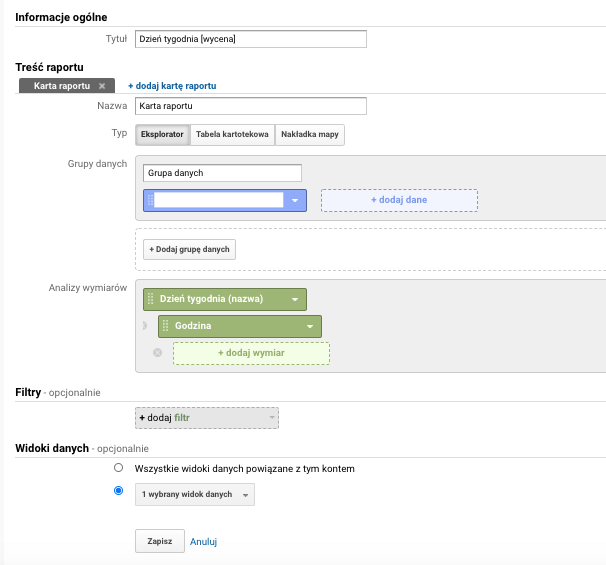Grab the drag handle on Dzień tygodnia dimension
The width and height of the screenshot is (606, 565).
click(151, 299)
